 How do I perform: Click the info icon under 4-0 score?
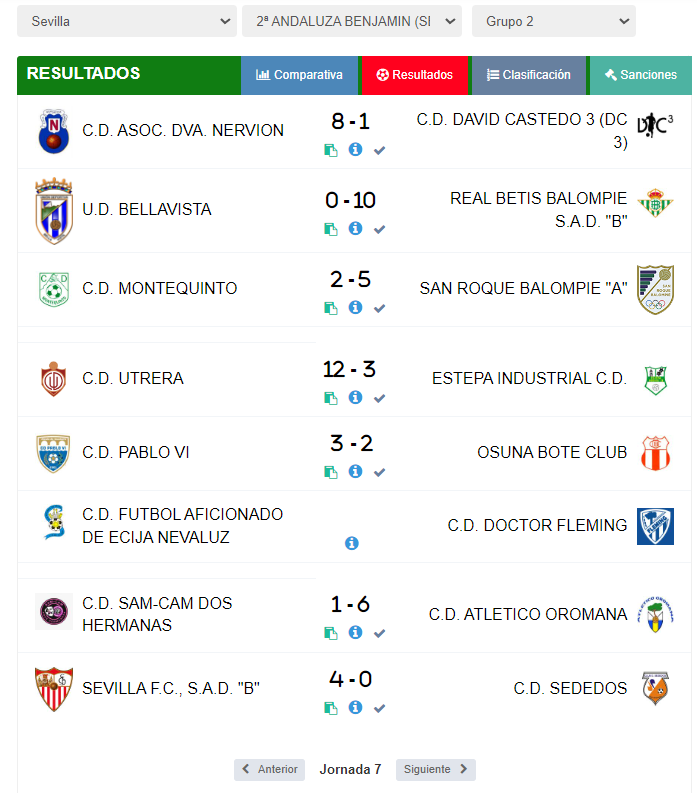click(x=355, y=708)
